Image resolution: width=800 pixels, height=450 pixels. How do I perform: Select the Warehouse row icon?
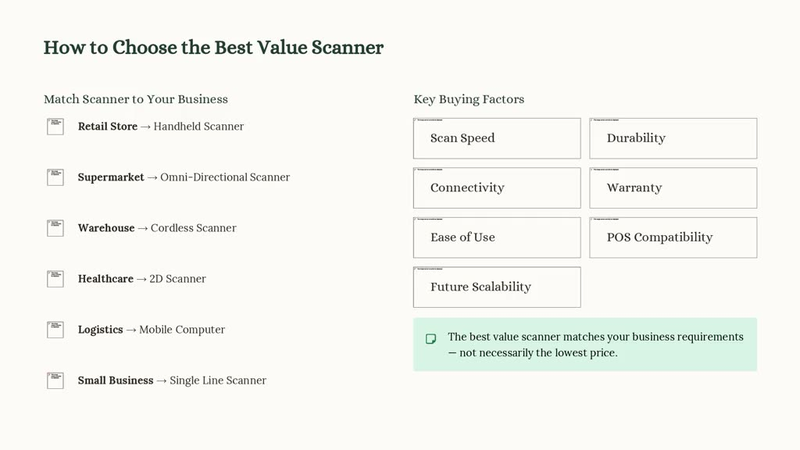point(55,228)
